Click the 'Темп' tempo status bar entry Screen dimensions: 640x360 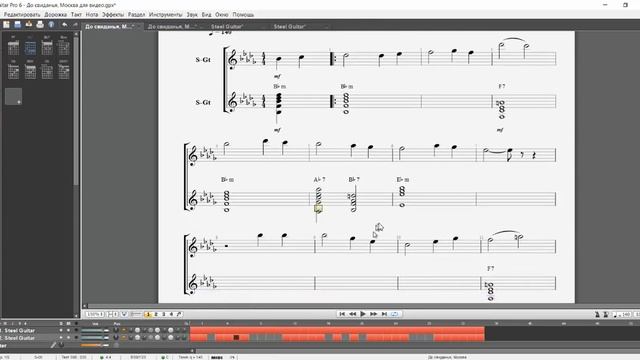pos(190,357)
